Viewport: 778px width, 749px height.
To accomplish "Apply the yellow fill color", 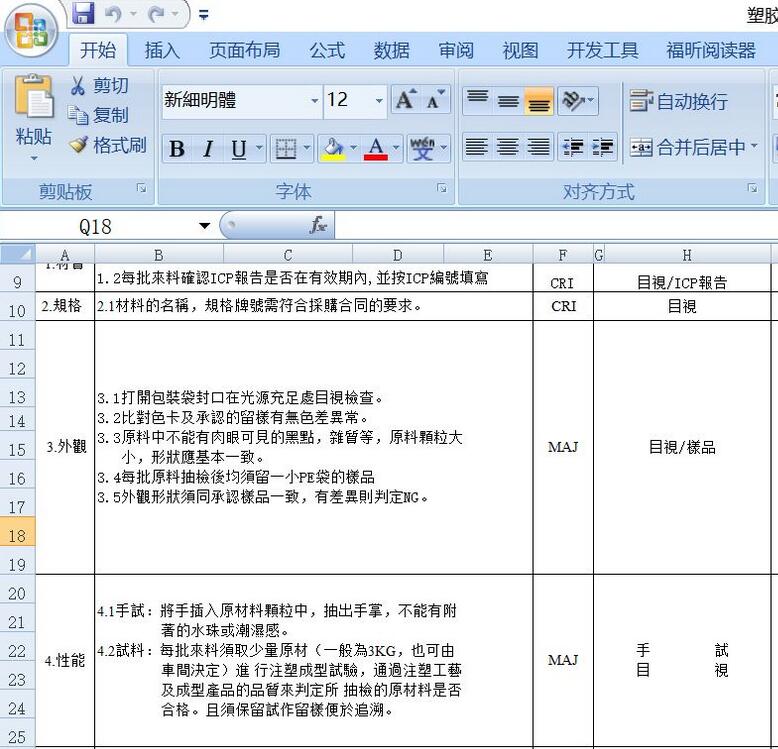I will 333,148.
